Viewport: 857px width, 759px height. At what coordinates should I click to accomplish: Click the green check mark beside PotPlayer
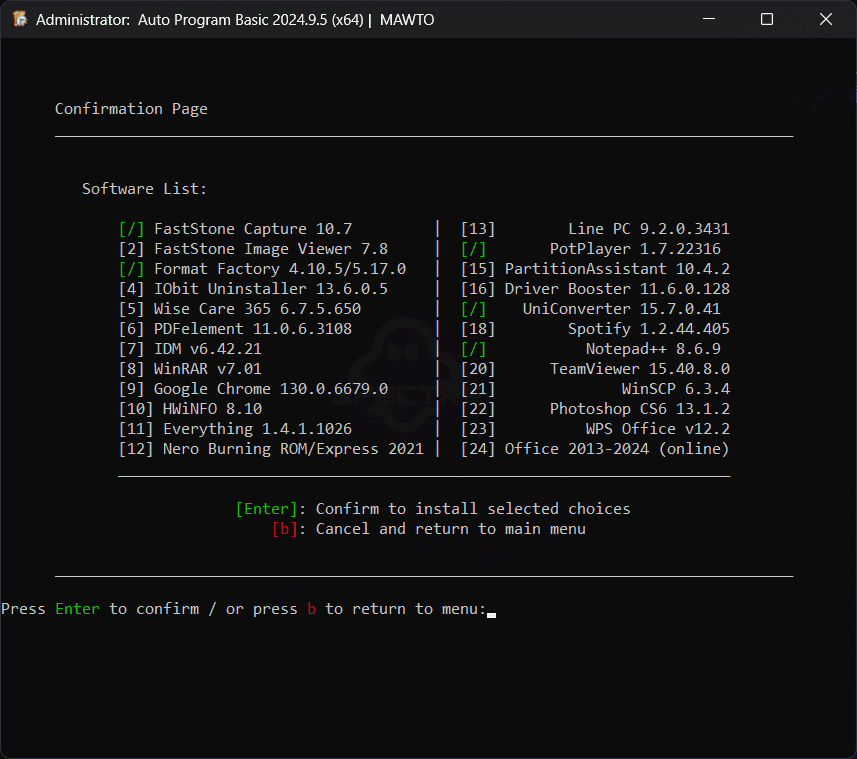coord(473,249)
